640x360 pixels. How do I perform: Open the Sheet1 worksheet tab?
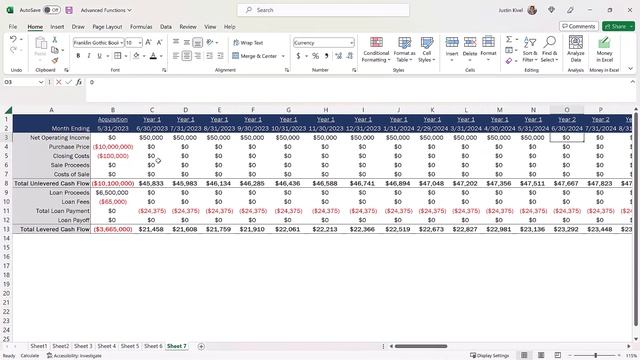point(39,346)
